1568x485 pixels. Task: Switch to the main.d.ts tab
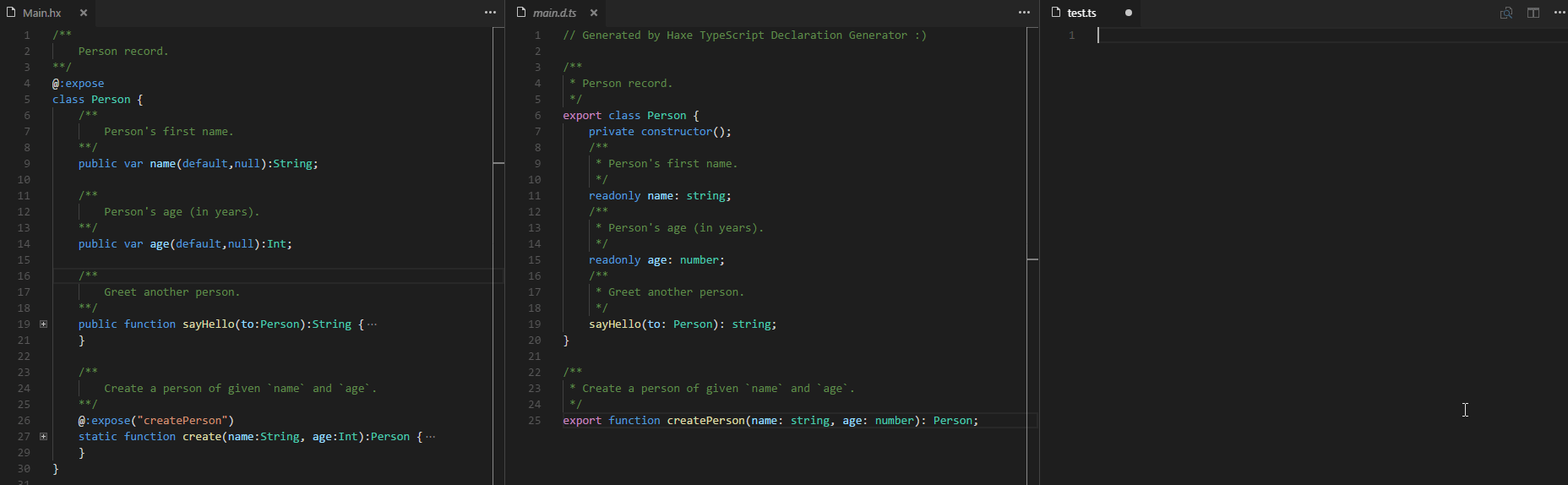coord(554,13)
